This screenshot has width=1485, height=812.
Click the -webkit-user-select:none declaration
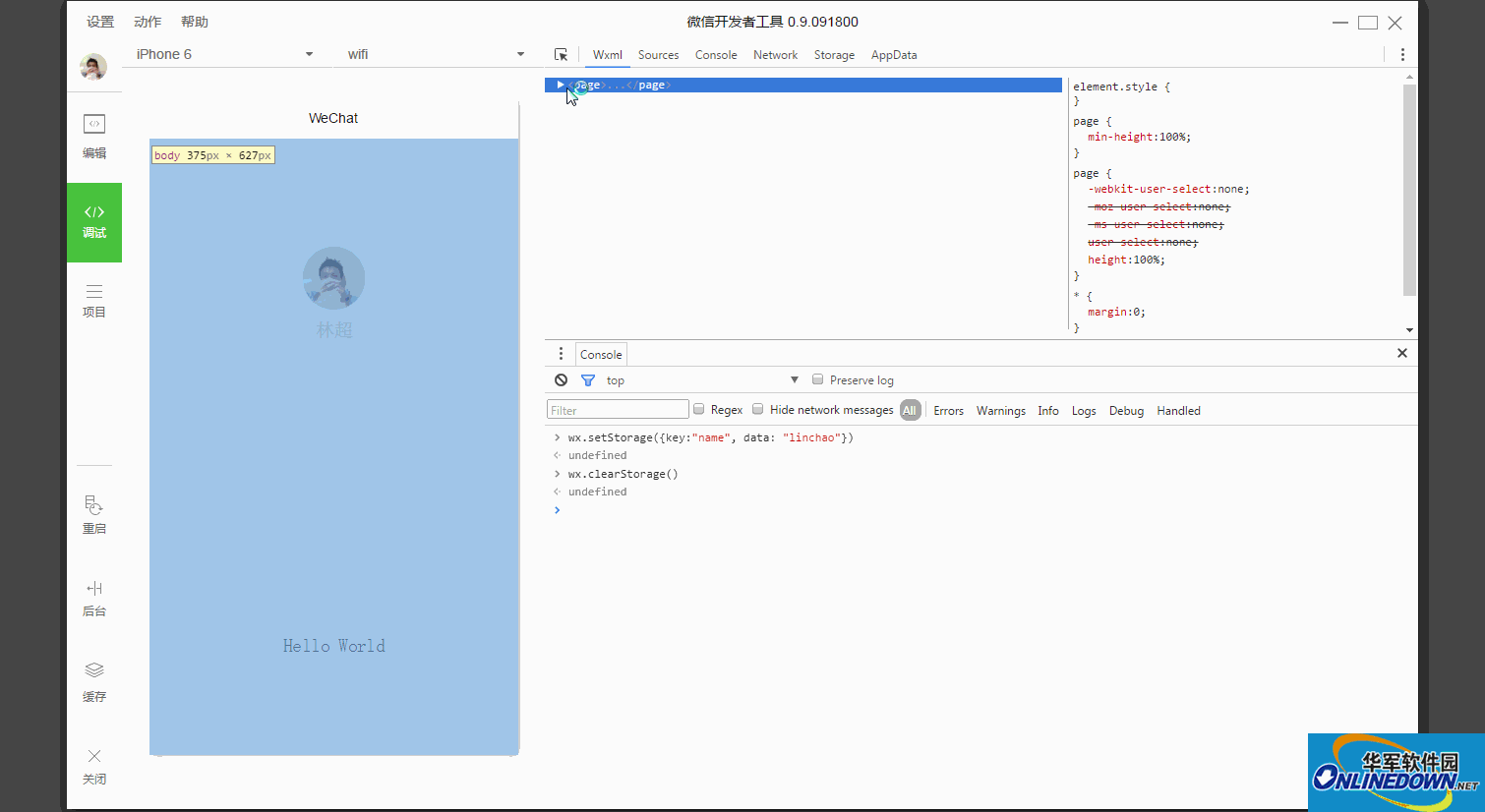(x=1168, y=189)
